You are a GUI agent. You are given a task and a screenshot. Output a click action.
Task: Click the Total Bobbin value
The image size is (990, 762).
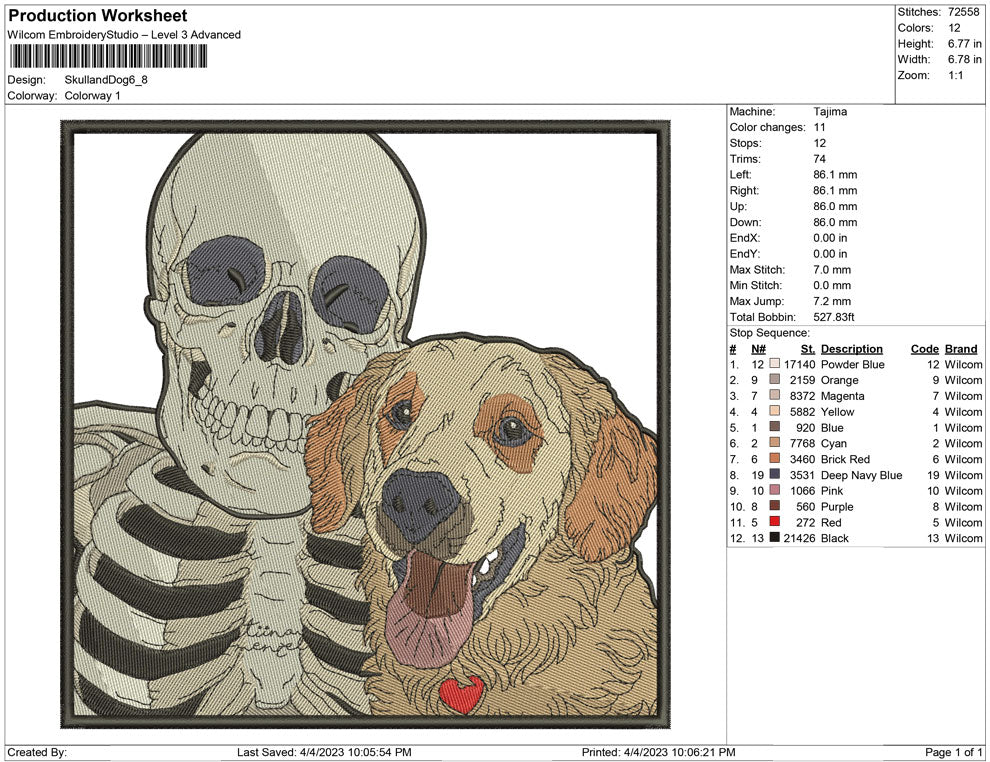(836, 317)
